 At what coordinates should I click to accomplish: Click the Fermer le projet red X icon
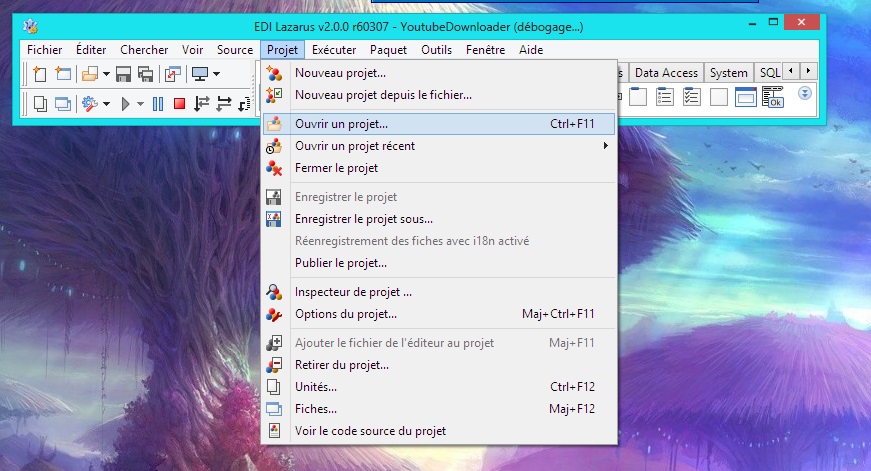[274, 168]
